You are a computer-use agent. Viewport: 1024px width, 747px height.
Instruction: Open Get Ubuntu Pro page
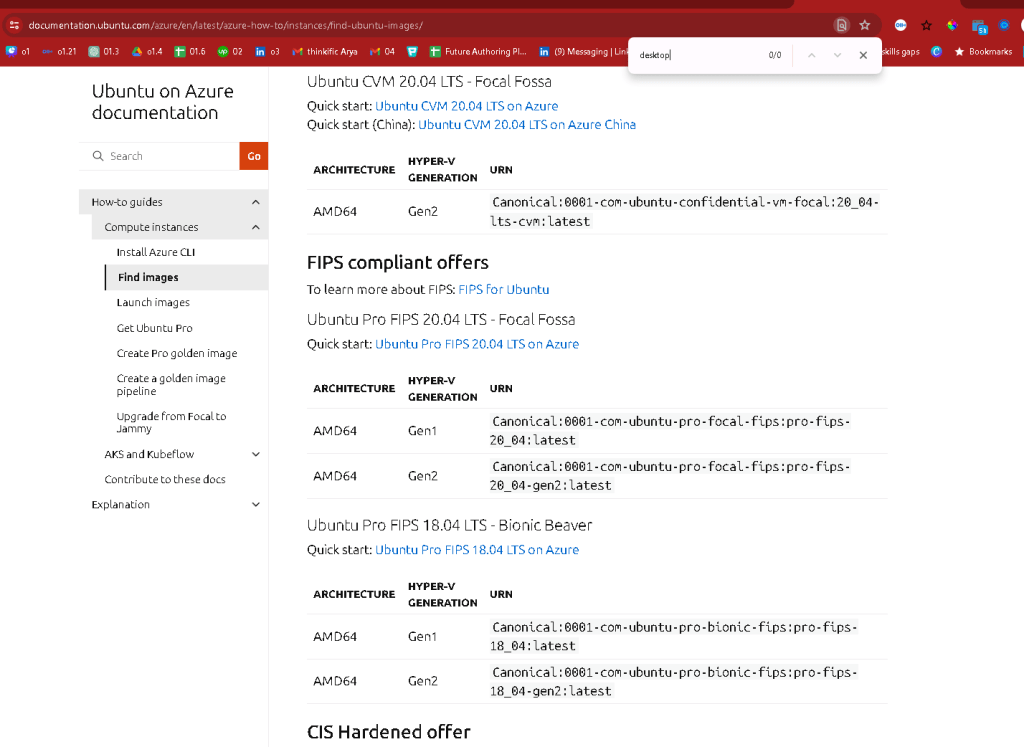155,328
